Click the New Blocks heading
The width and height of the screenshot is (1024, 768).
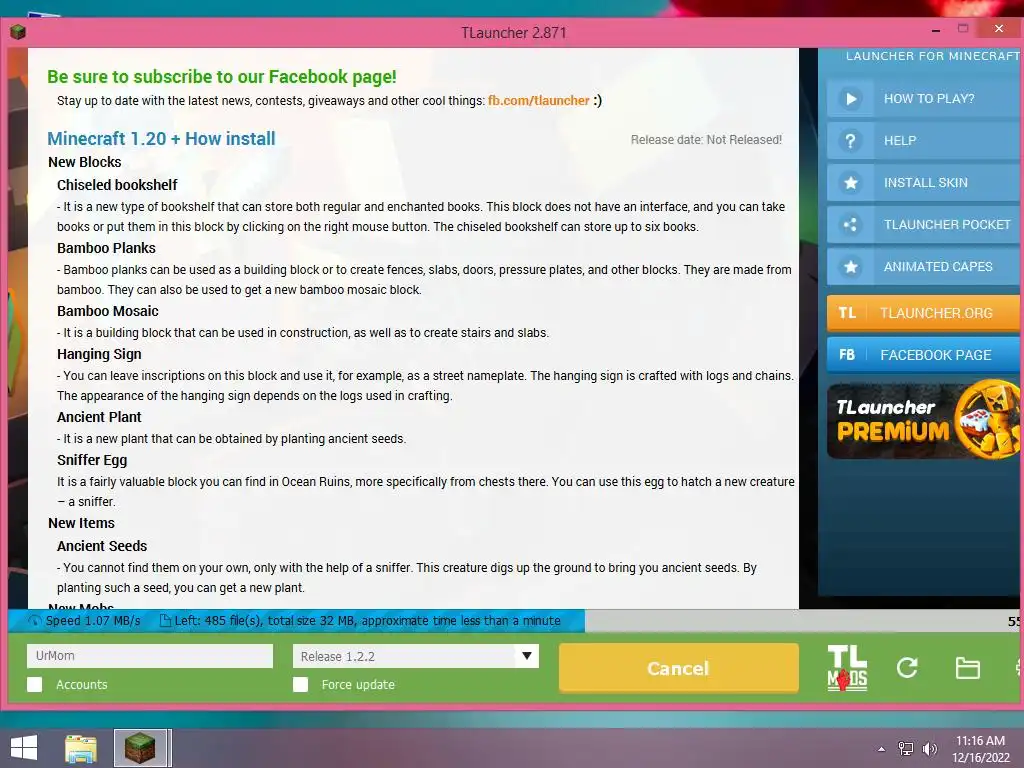[85, 162]
